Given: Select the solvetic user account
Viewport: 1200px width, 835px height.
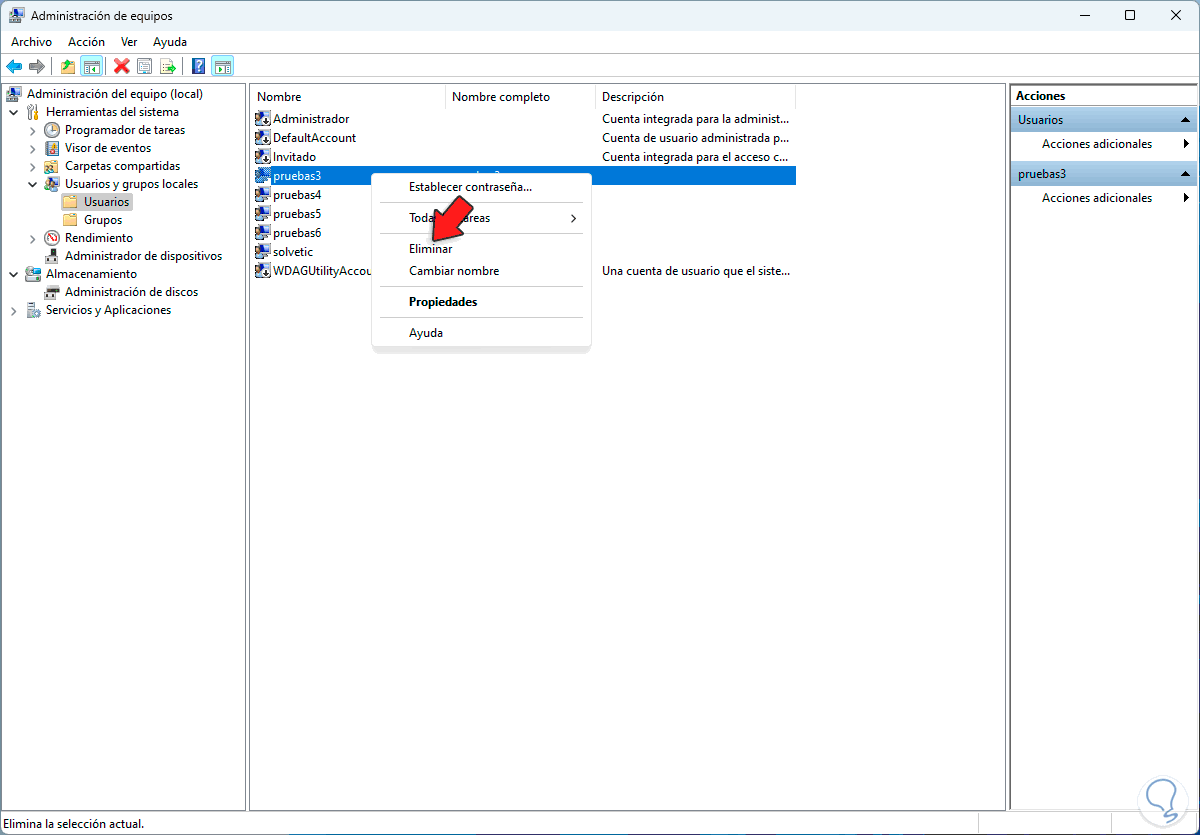Looking at the screenshot, I should point(294,251).
